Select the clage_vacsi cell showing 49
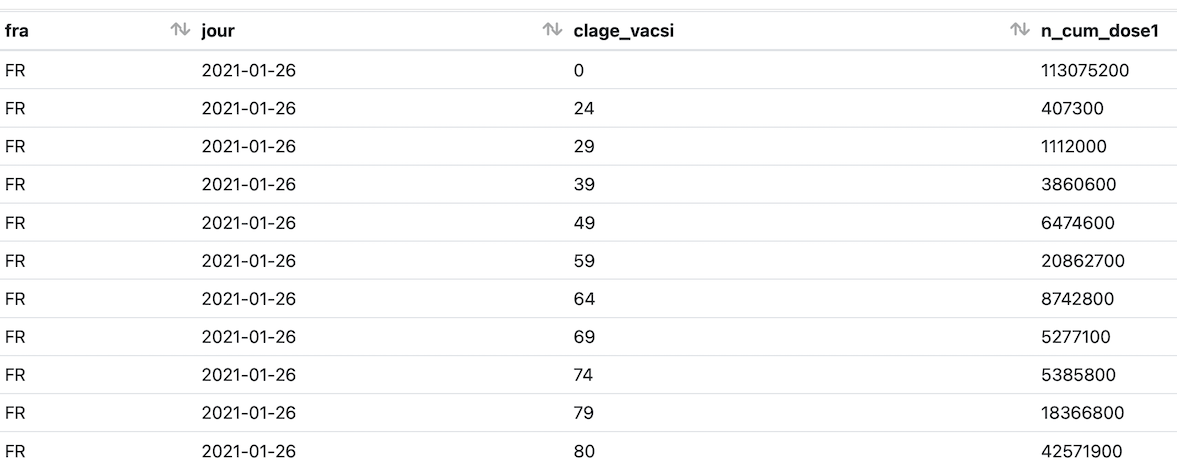The width and height of the screenshot is (1177, 469). click(584, 222)
